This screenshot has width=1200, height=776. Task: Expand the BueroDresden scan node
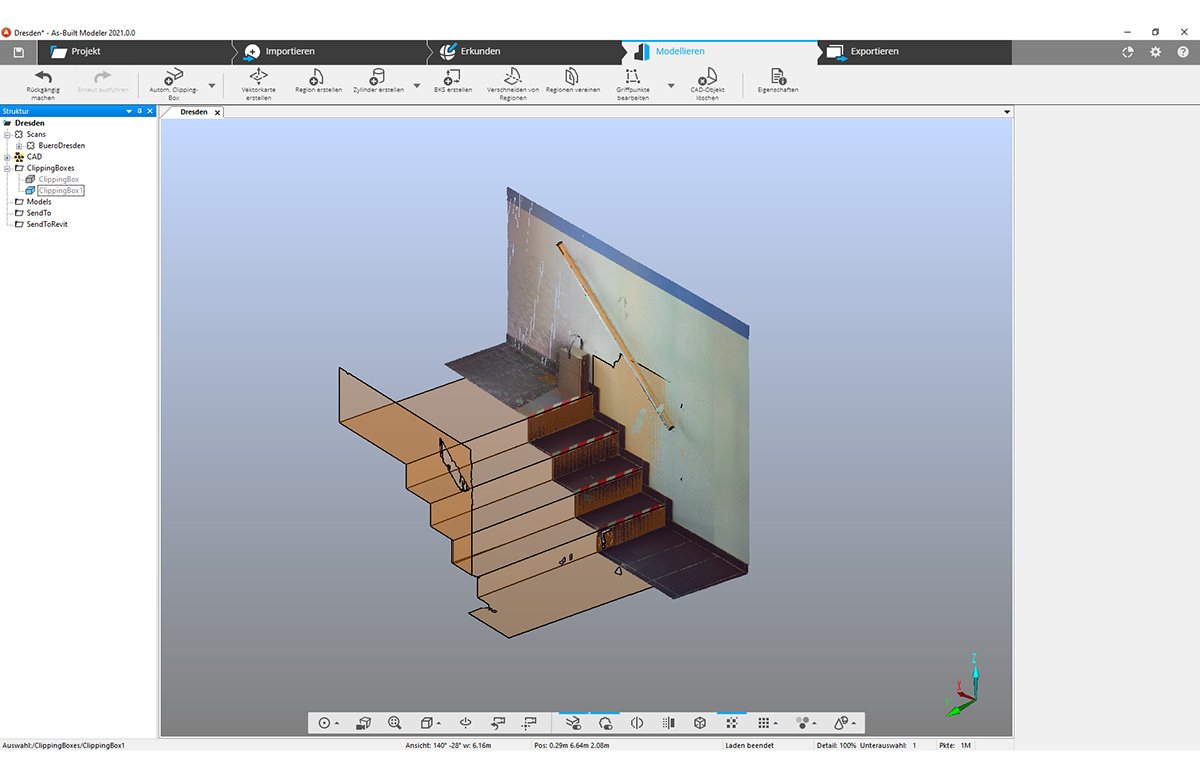20,145
